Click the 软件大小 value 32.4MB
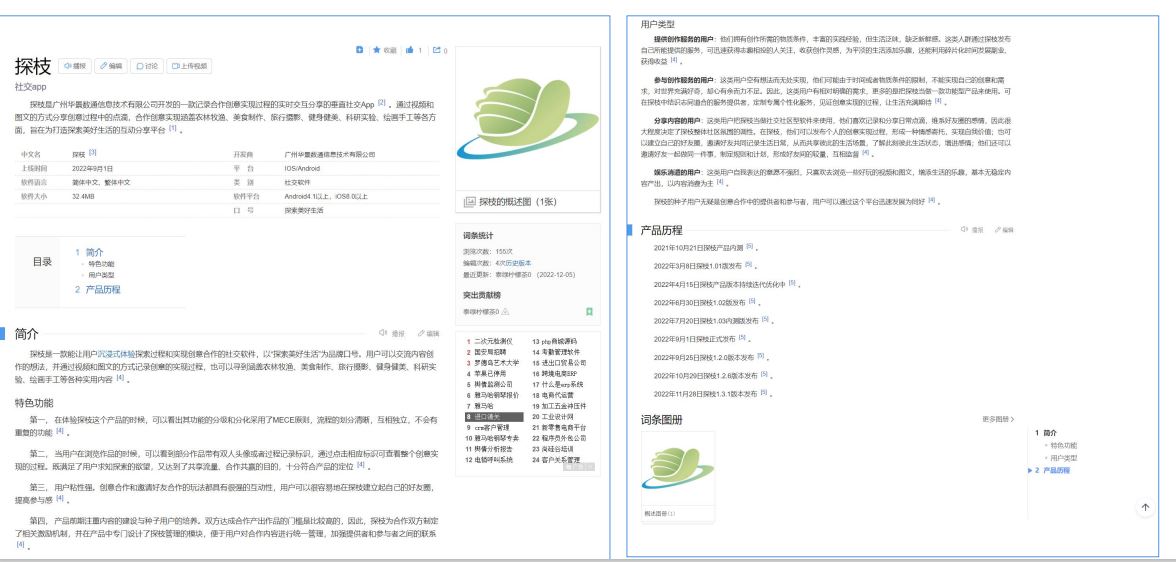The image size is (1176, 562). pyautogui.click(x=83, y=196)
